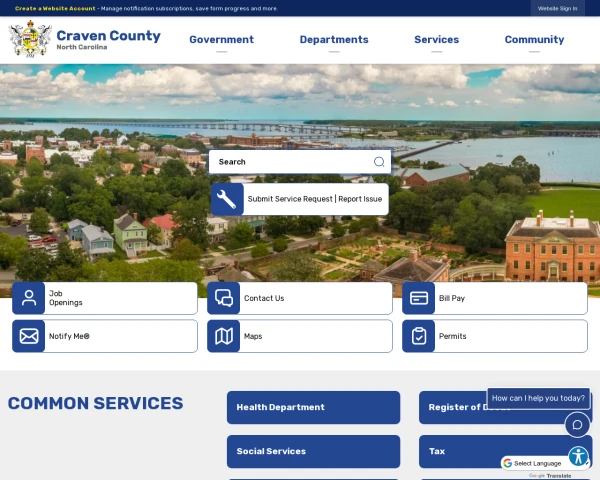
Task: Click the search magnifier icon
Action: coord(379,162)
